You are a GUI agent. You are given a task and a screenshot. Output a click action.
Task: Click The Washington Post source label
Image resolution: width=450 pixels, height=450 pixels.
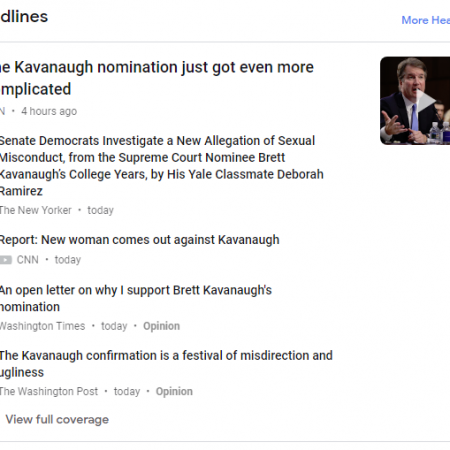pyautogui.click(x=49, y=391)
